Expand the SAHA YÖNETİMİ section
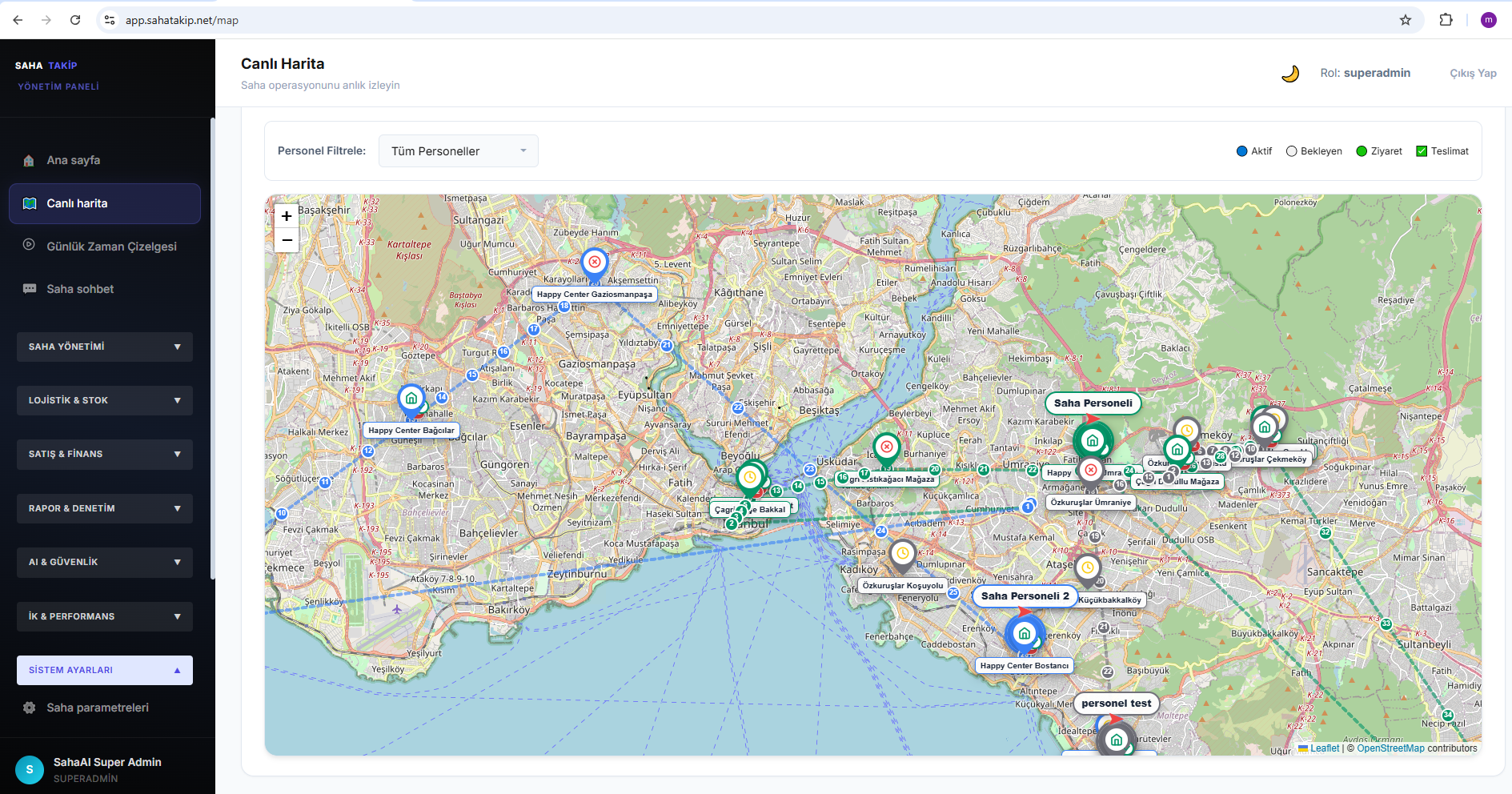The height and width of the screenshot is (794, 1512). 105,347
